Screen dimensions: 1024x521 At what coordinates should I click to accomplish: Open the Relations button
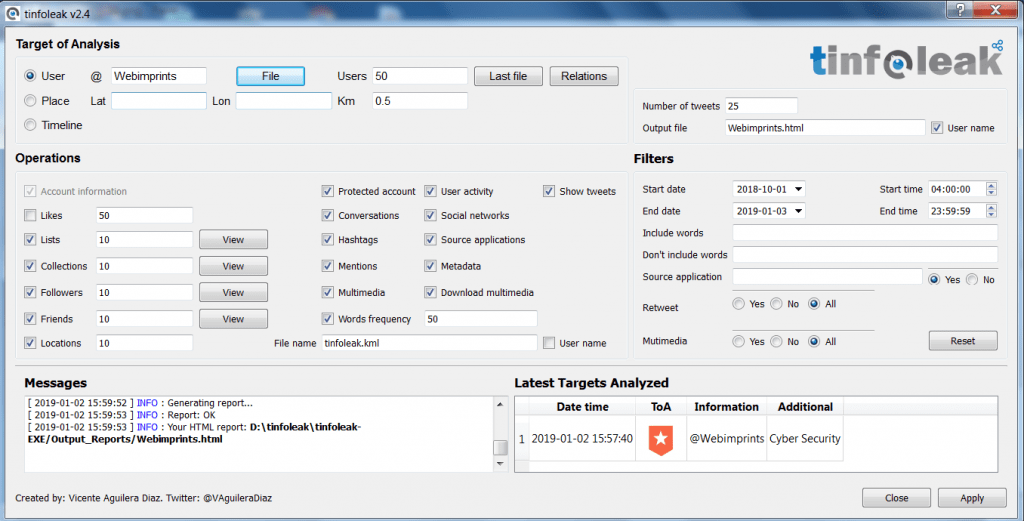pyautogui.click(x=584, y=76)
